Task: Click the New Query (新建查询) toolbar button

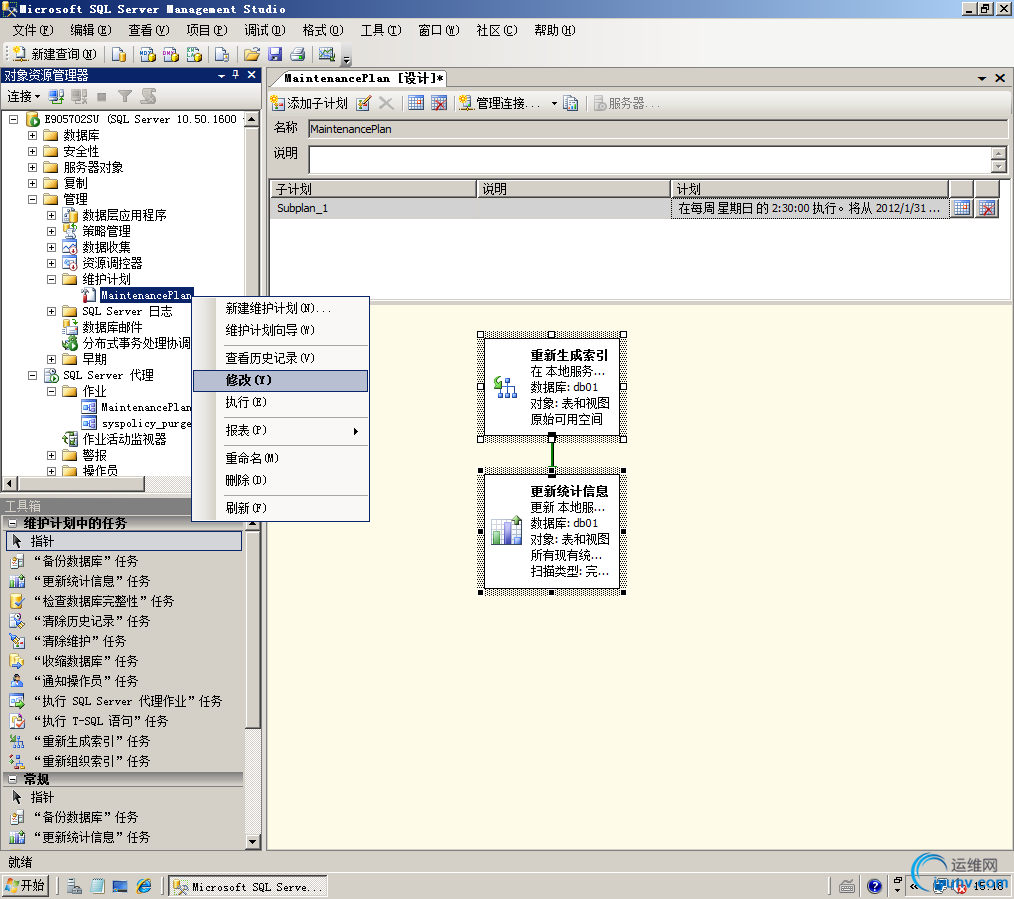Action: tap(54, 54)
